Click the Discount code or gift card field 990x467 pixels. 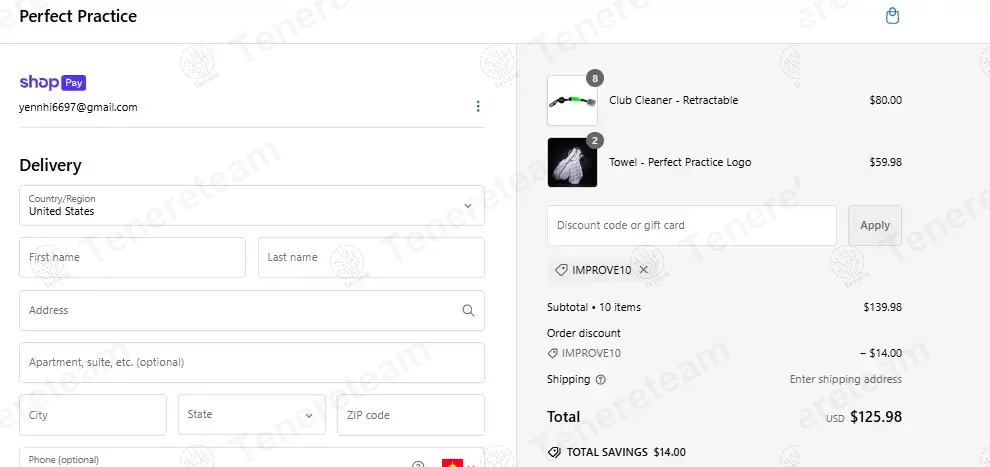coord(692,225)
